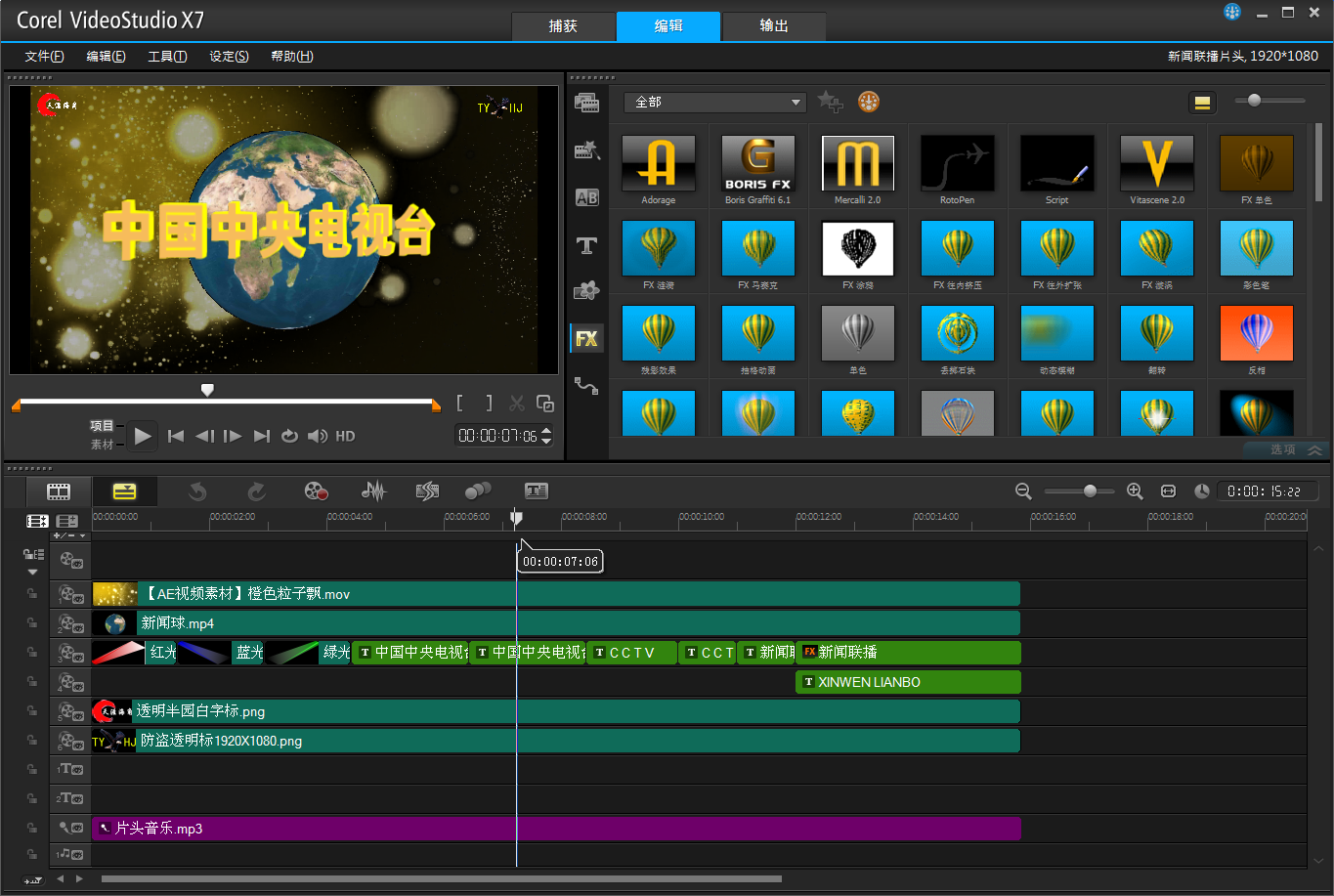Open the +/- chapter point dropdown
This screenshot has width=1334, height=896.
(x=69, y=535)
